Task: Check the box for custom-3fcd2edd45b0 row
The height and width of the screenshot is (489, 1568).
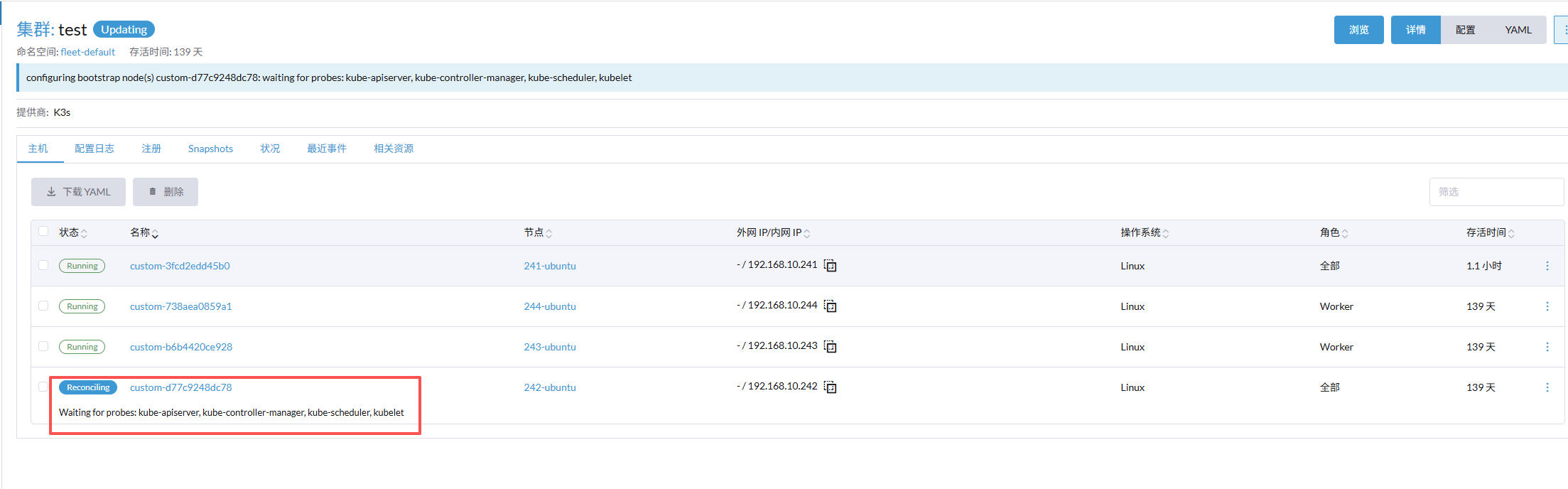Action: click(43, 265)
